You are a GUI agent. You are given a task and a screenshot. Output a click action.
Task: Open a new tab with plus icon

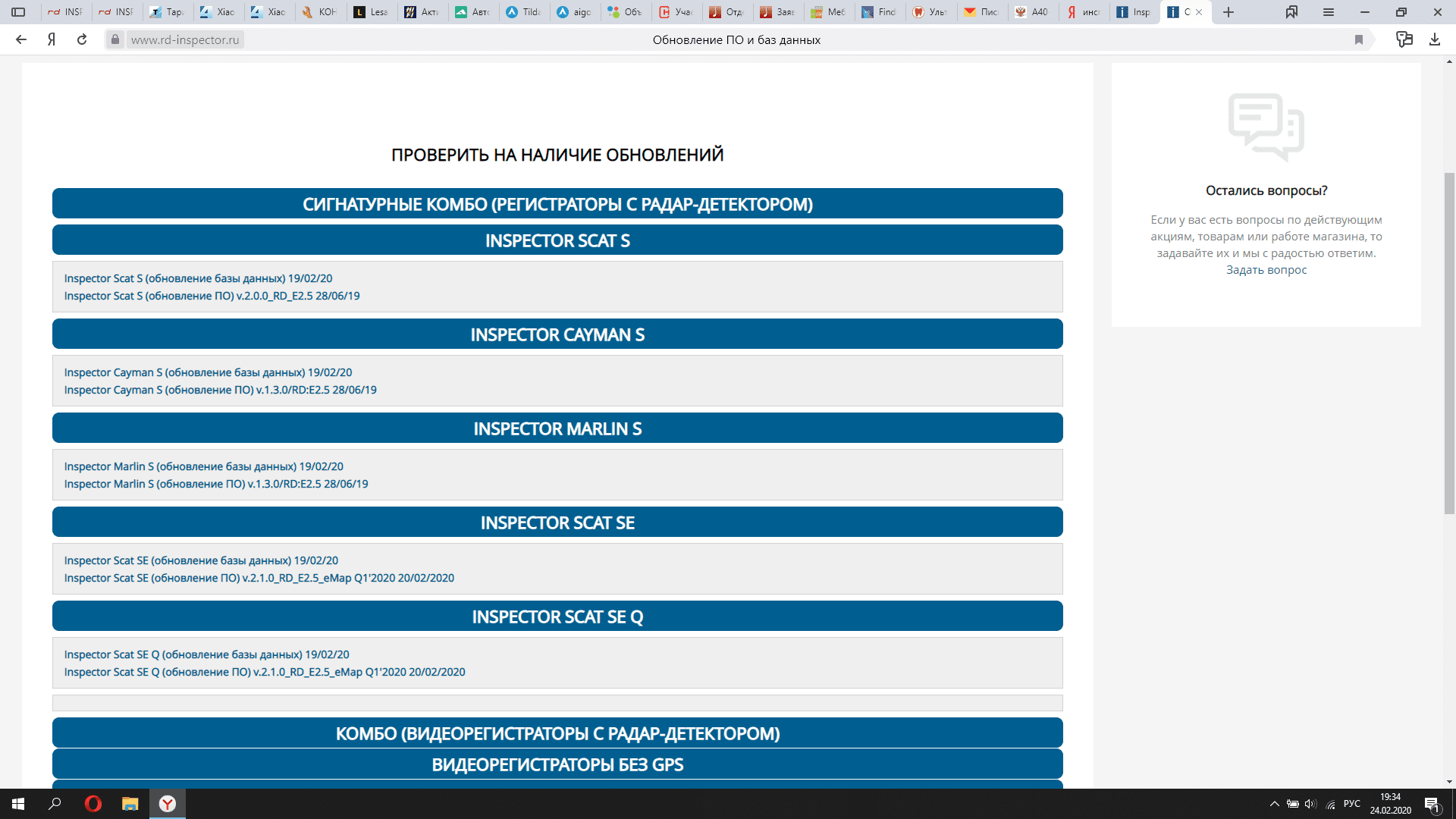coord(1228,12)
